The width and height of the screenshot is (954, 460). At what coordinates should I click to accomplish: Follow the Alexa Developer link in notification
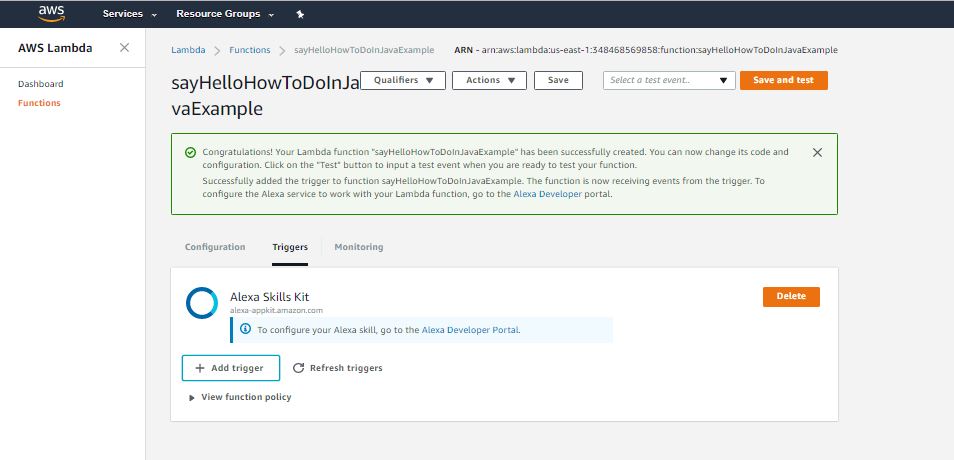548,195
